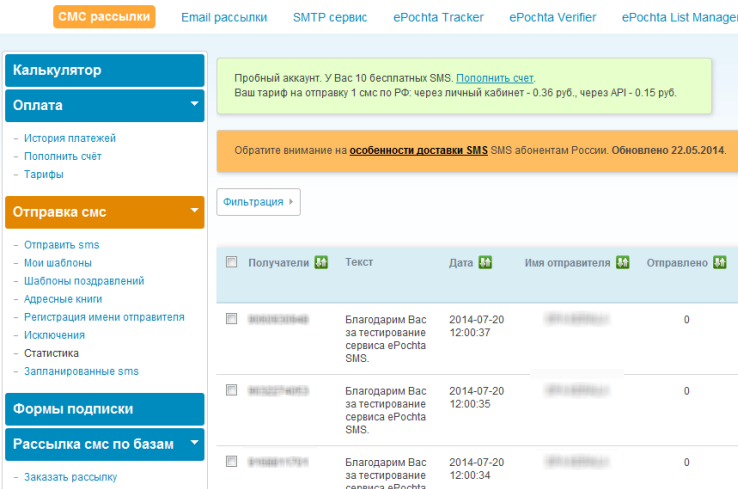This screenshot has height=489, width=738.
Task: Select the second SMS row checkbox
Action: (x=232, y=390)
